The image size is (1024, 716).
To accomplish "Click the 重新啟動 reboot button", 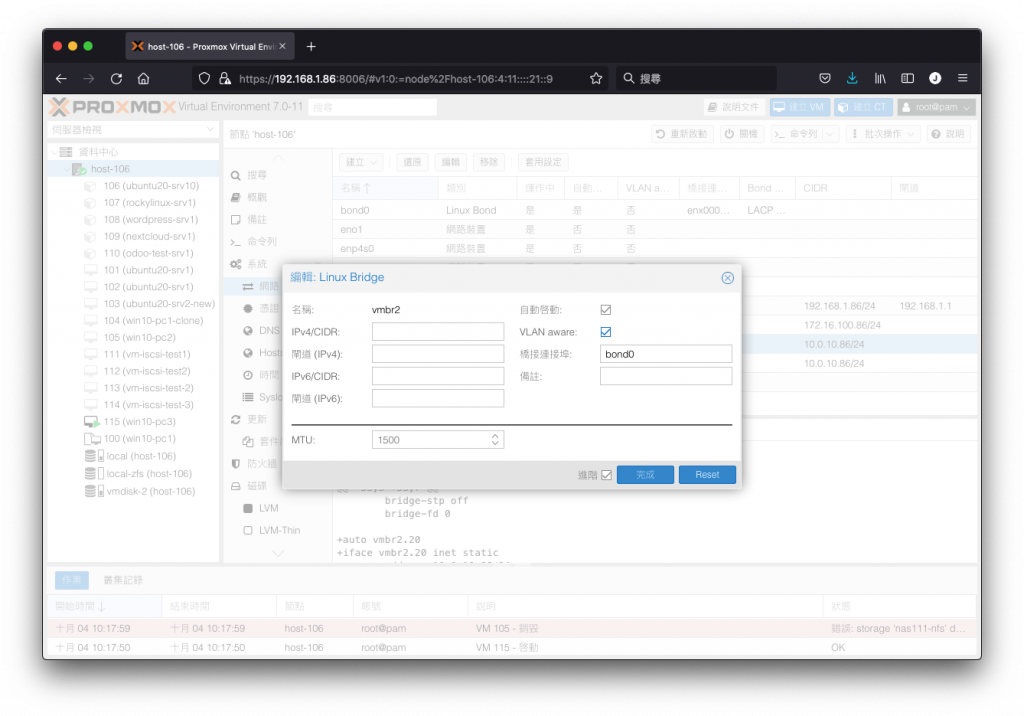I will pos(681,134).
